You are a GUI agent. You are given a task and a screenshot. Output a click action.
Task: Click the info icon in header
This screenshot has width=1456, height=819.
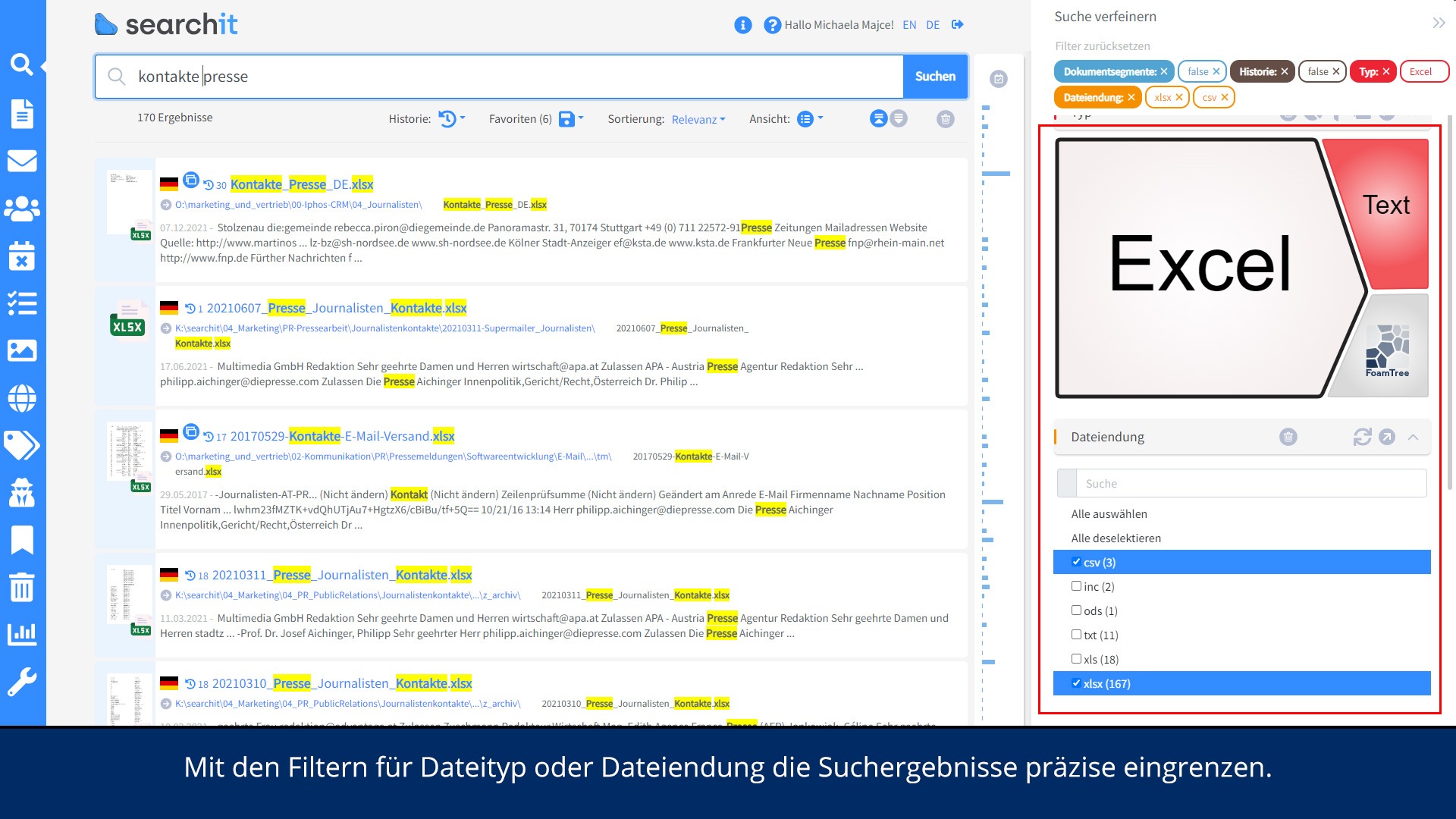click(x=743, y=25)
